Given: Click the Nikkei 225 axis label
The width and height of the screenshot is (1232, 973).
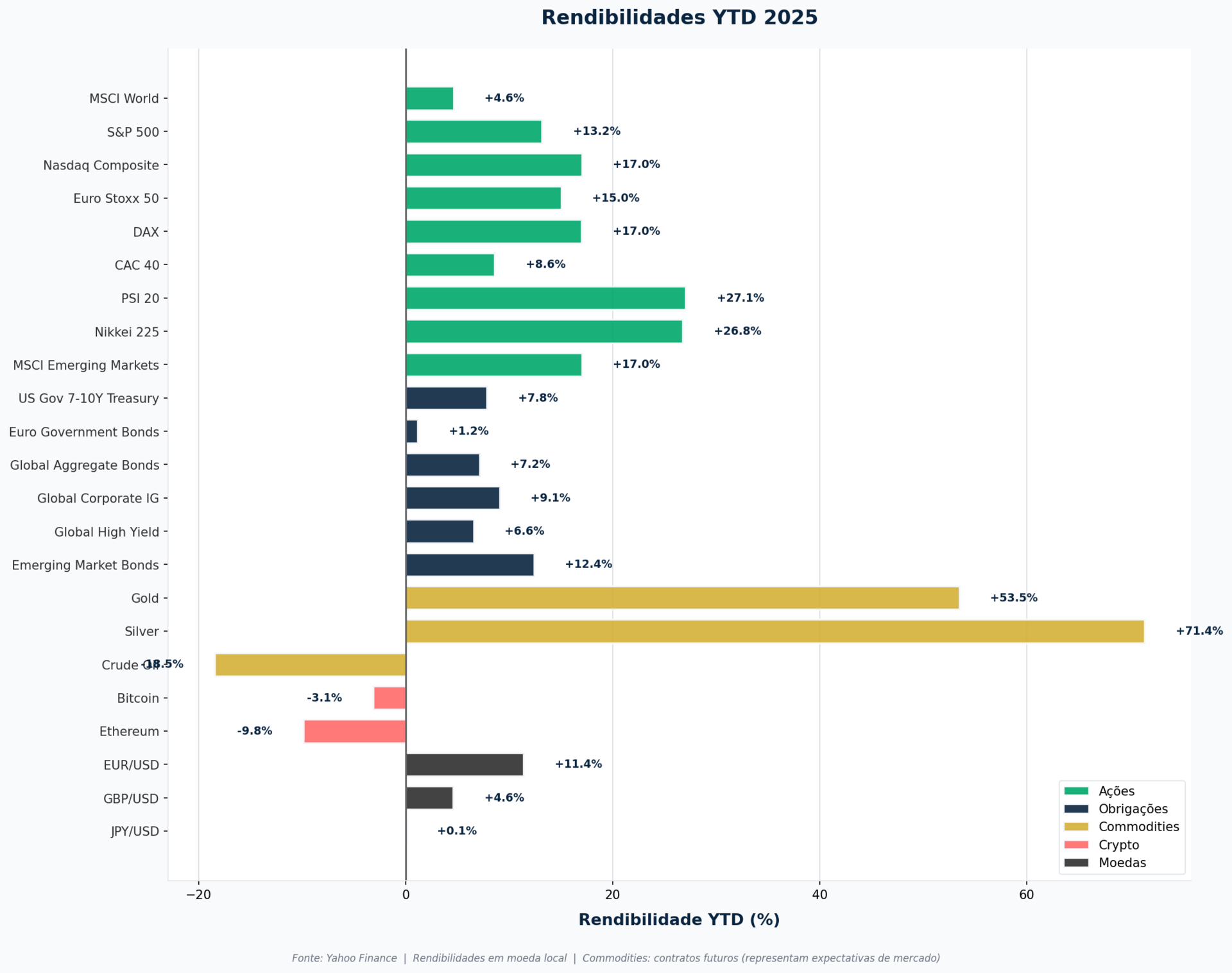Looking at the screenshot, I should pyautogui.click(x=126, y=332).
